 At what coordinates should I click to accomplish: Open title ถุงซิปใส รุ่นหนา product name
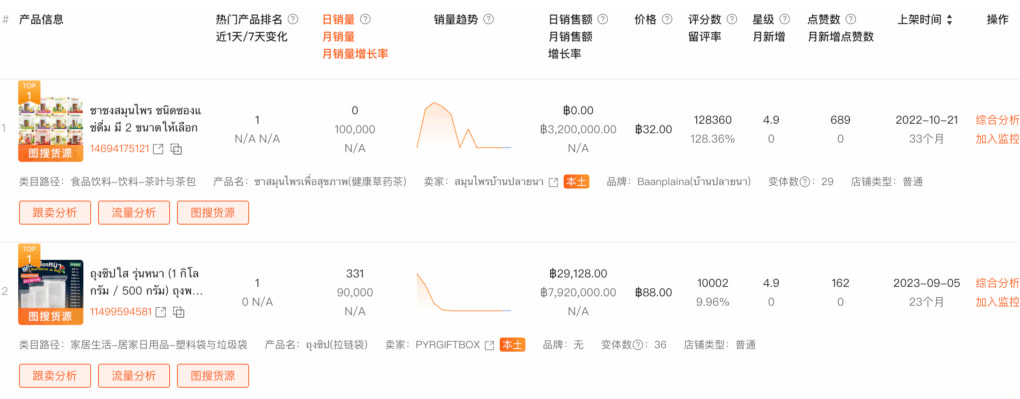coord(146,282)
